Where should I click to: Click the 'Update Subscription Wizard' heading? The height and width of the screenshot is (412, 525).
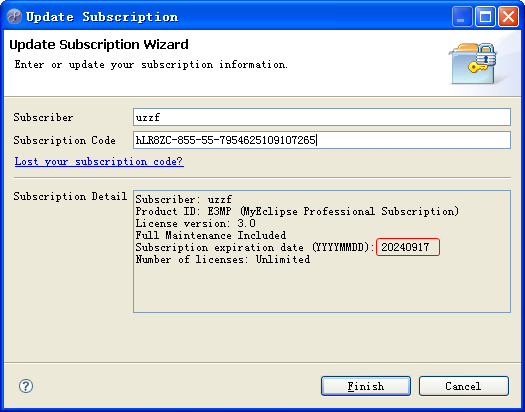(99, 45)
